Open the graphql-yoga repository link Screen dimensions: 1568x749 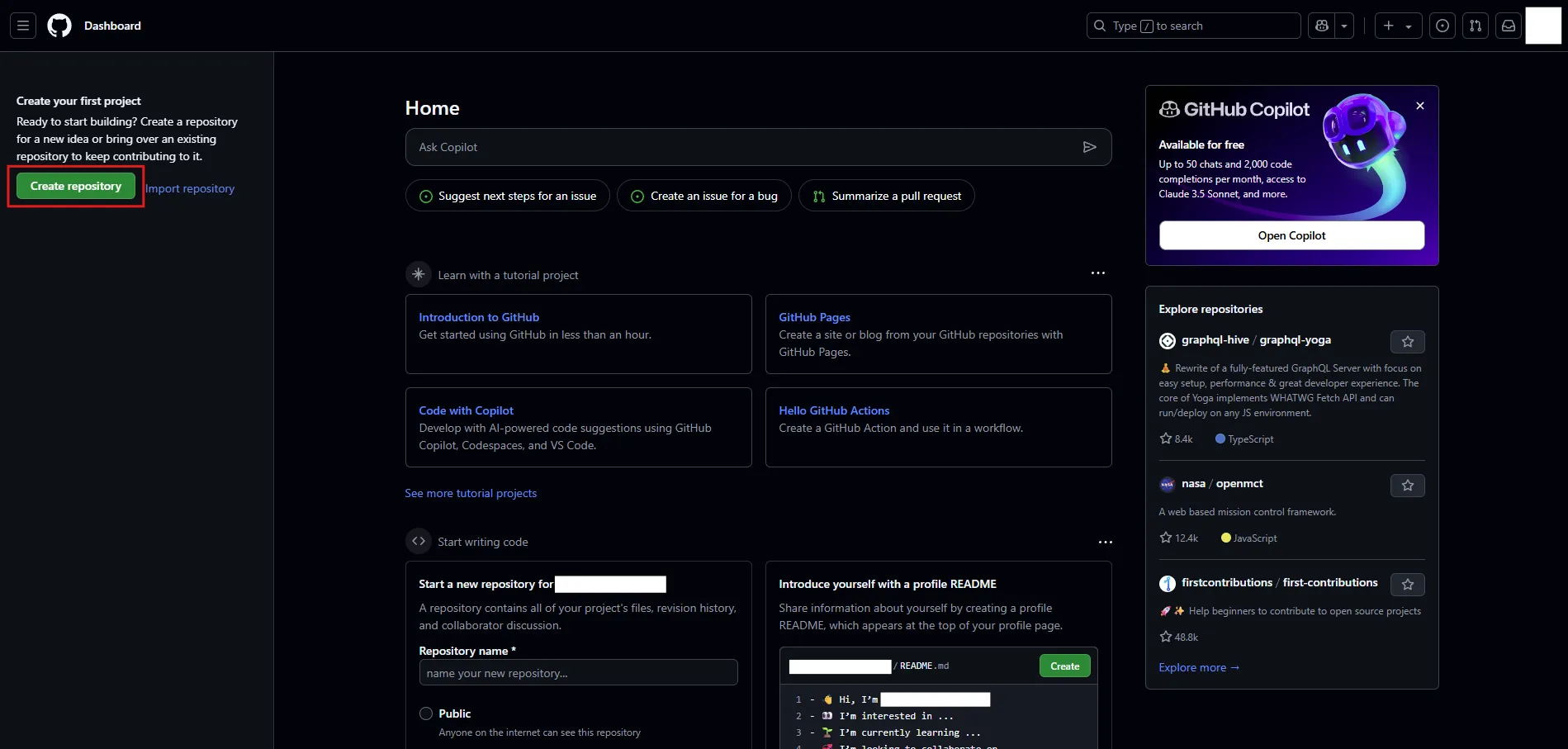click(x=1295, y=339)
